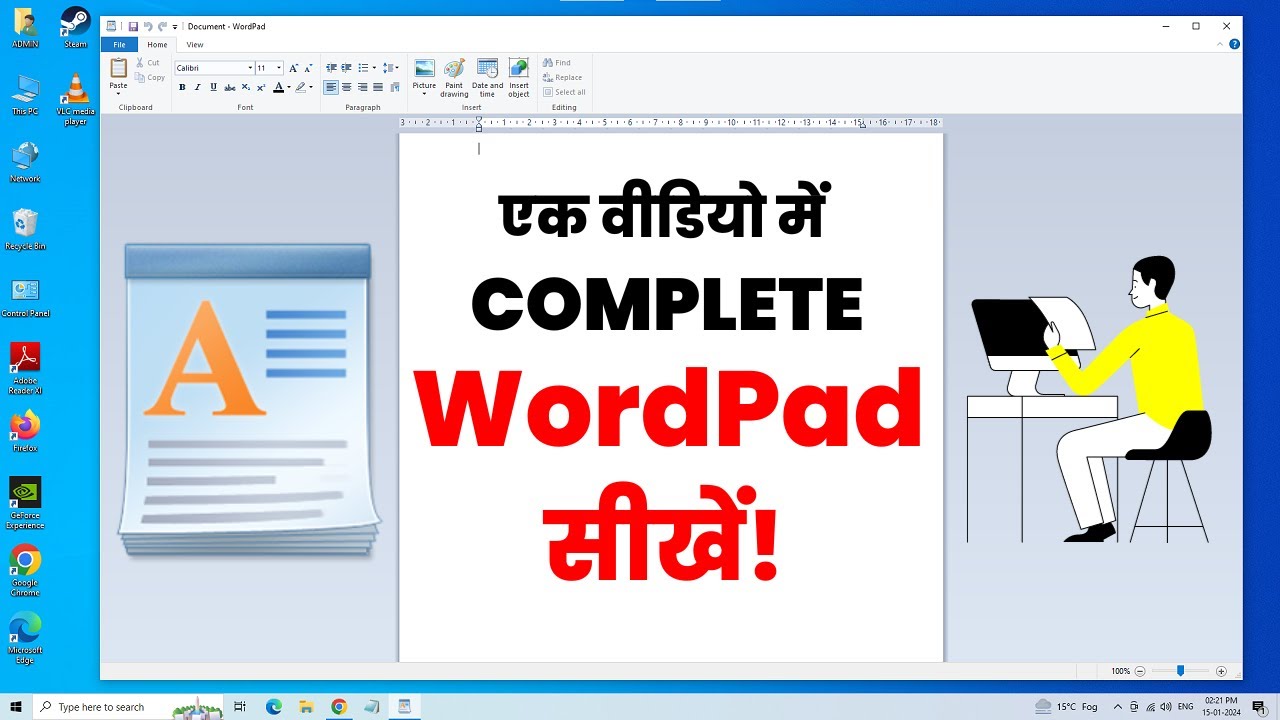Click the first-line indent marker on ruler

(479, 119)
